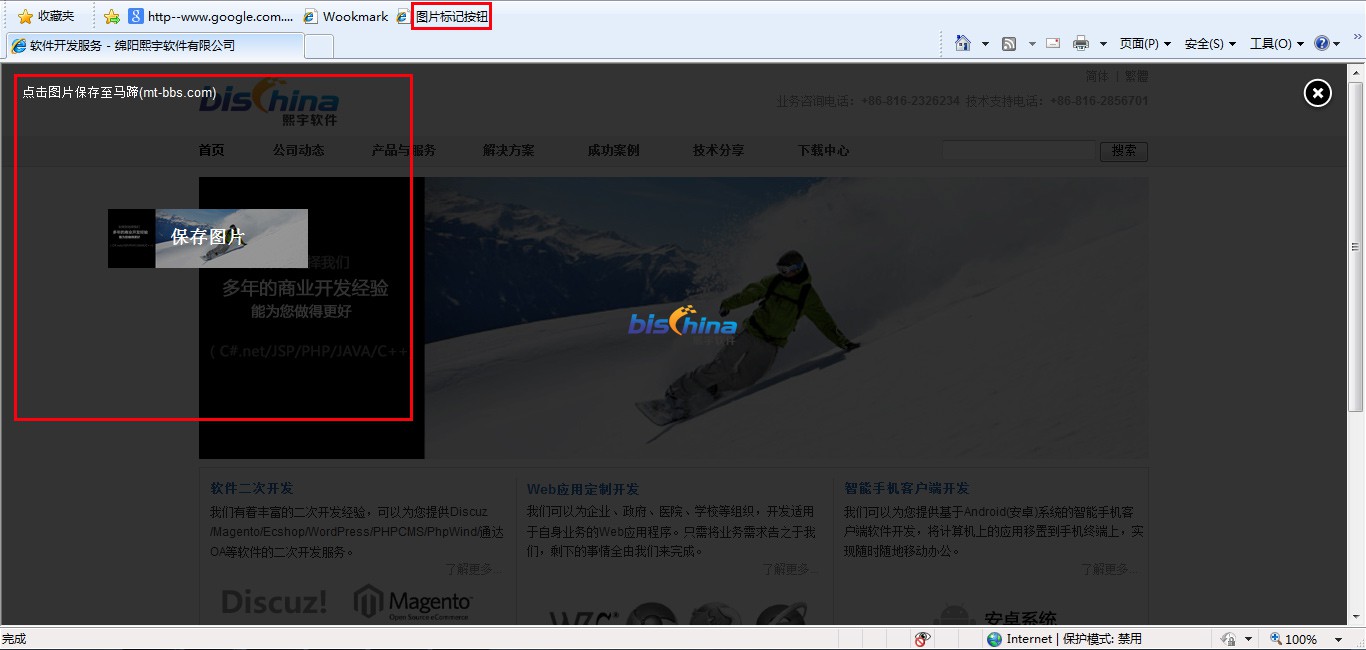Click the 公司动态 navigation item
The image size is (1366, 650).
coord(298,150)
